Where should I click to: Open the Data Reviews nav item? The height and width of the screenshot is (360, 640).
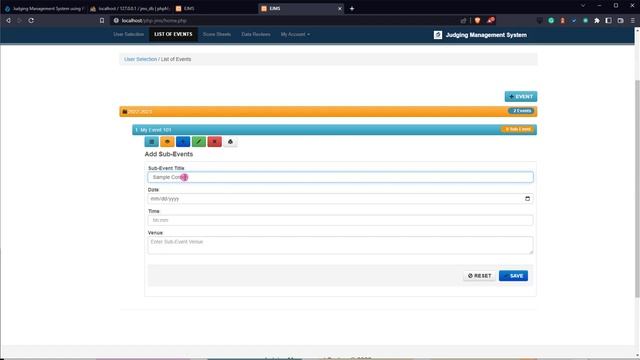coord(256,34)
